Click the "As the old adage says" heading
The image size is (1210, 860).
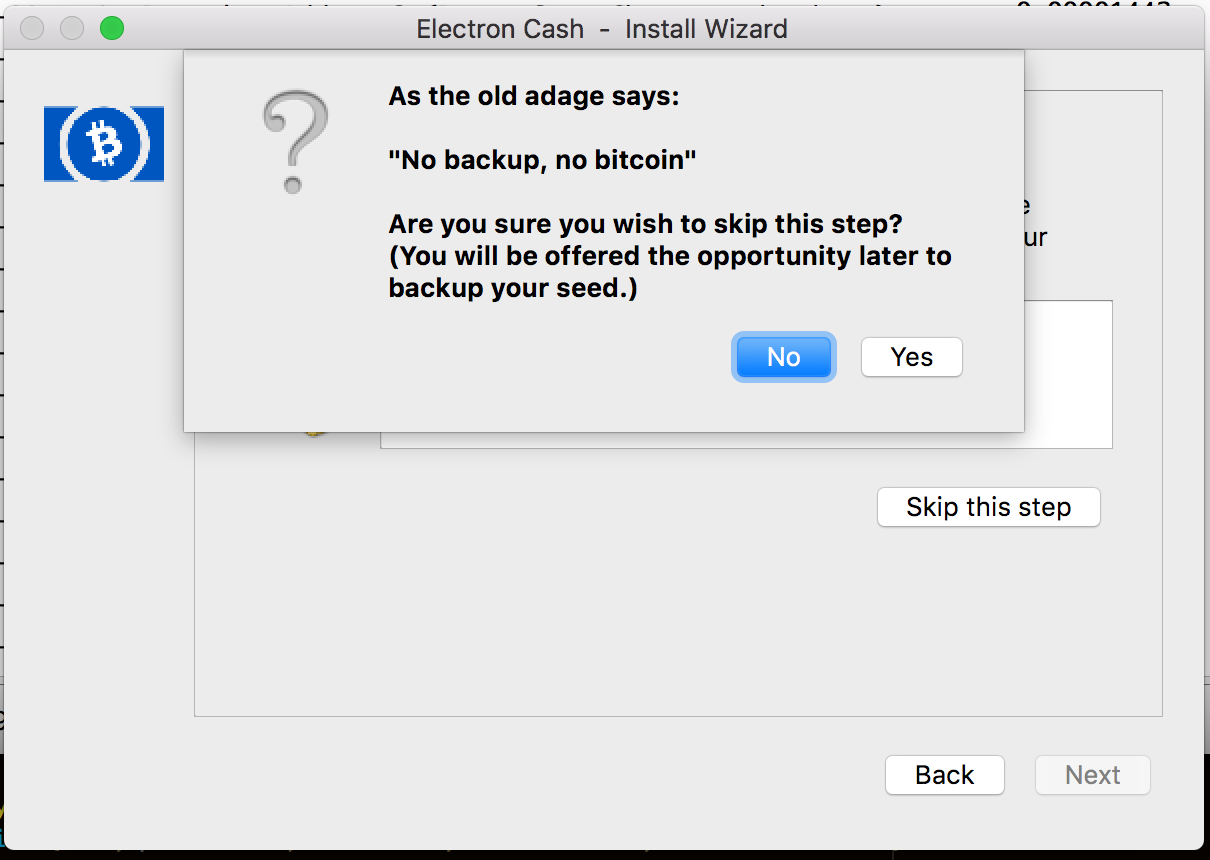tap(534, 97)
